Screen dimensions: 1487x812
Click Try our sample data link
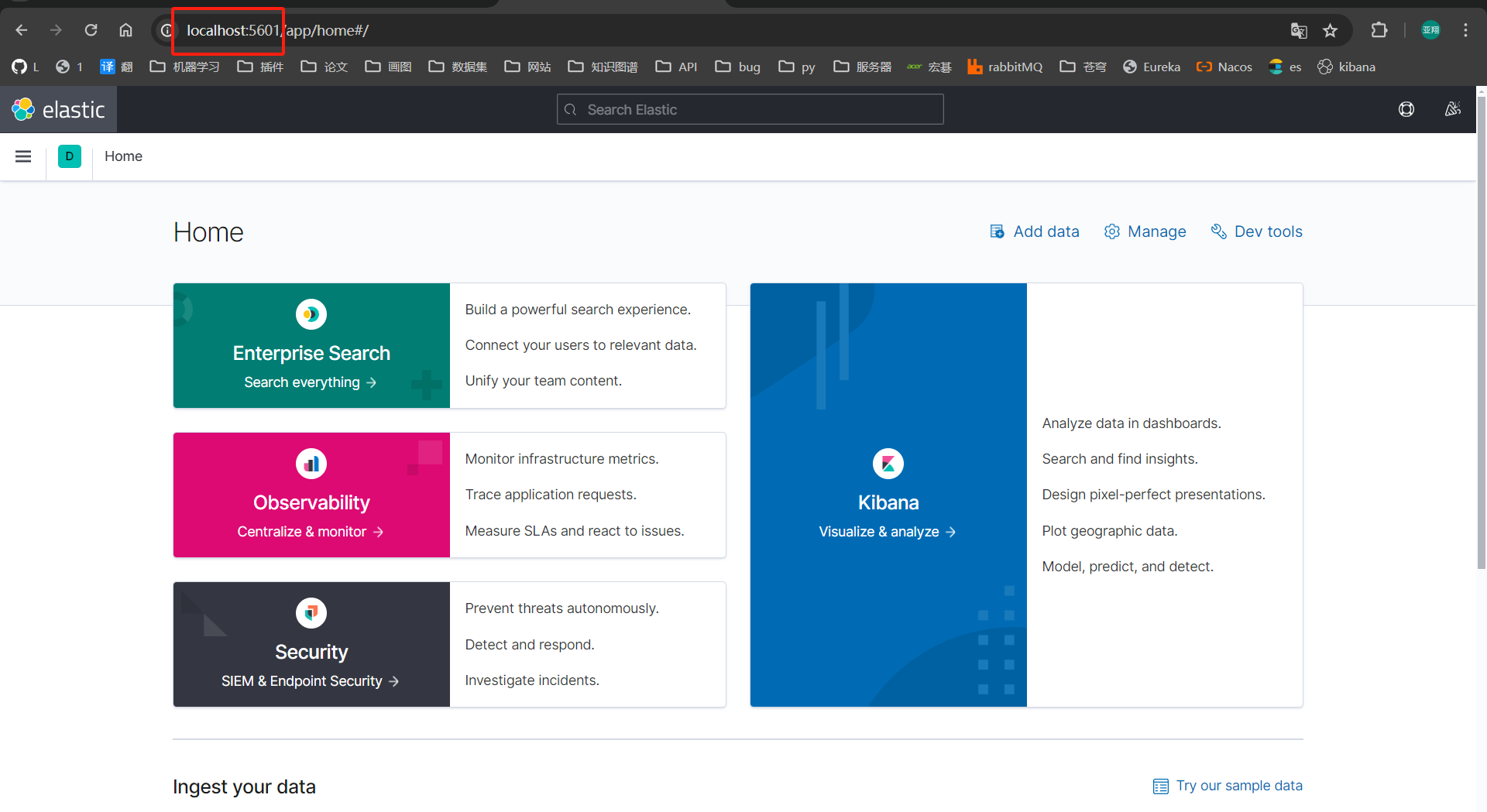(1228, 786)
